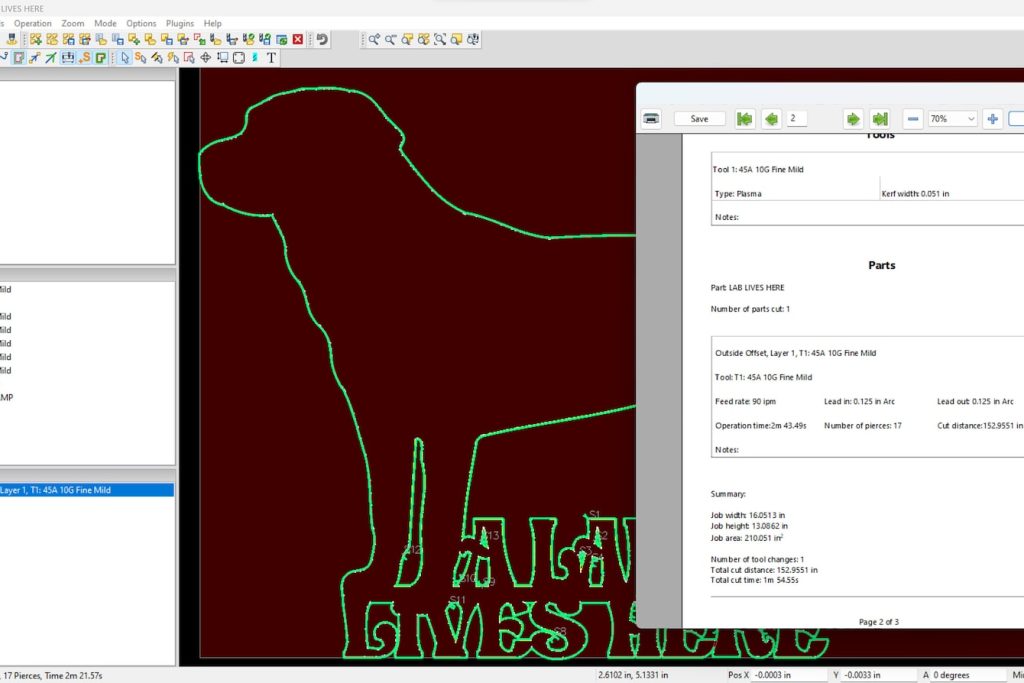This screenshot has width=1024, height=683.
Task: Open the Operation menu
Action: (x=32, y=23)
